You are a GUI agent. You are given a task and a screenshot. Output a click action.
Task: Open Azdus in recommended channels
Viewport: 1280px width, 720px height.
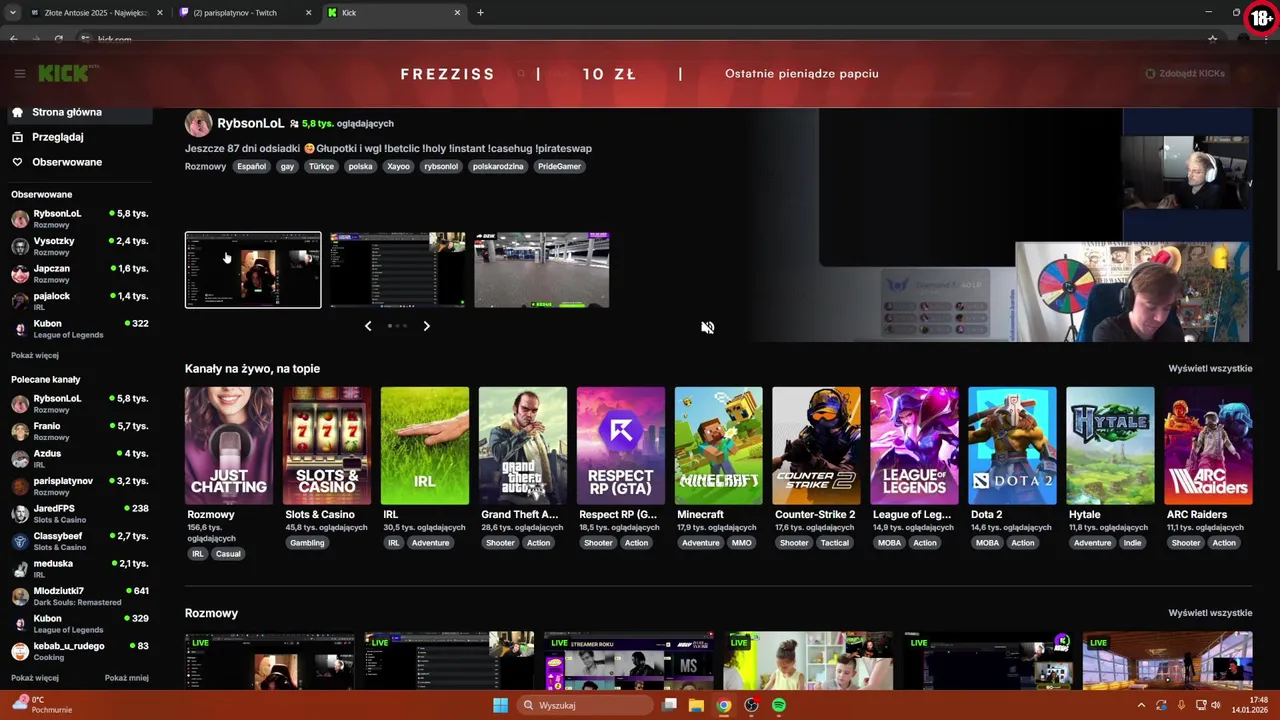tap(78, 458)
